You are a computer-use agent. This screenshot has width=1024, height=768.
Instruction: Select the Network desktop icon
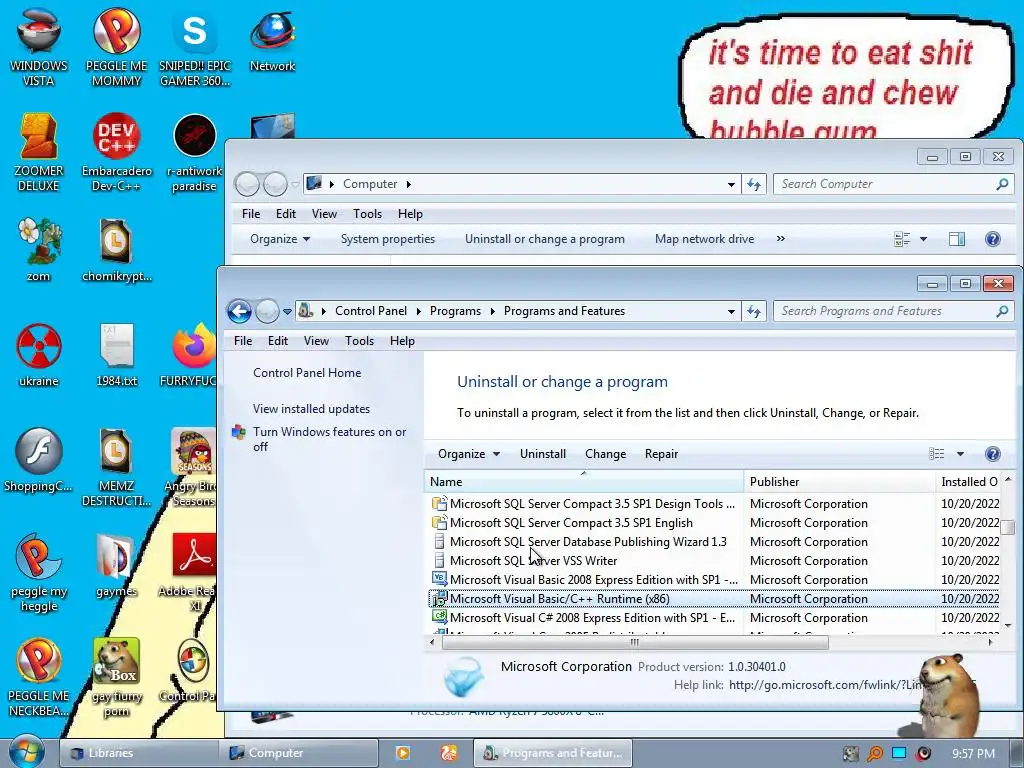coord(272,39)
